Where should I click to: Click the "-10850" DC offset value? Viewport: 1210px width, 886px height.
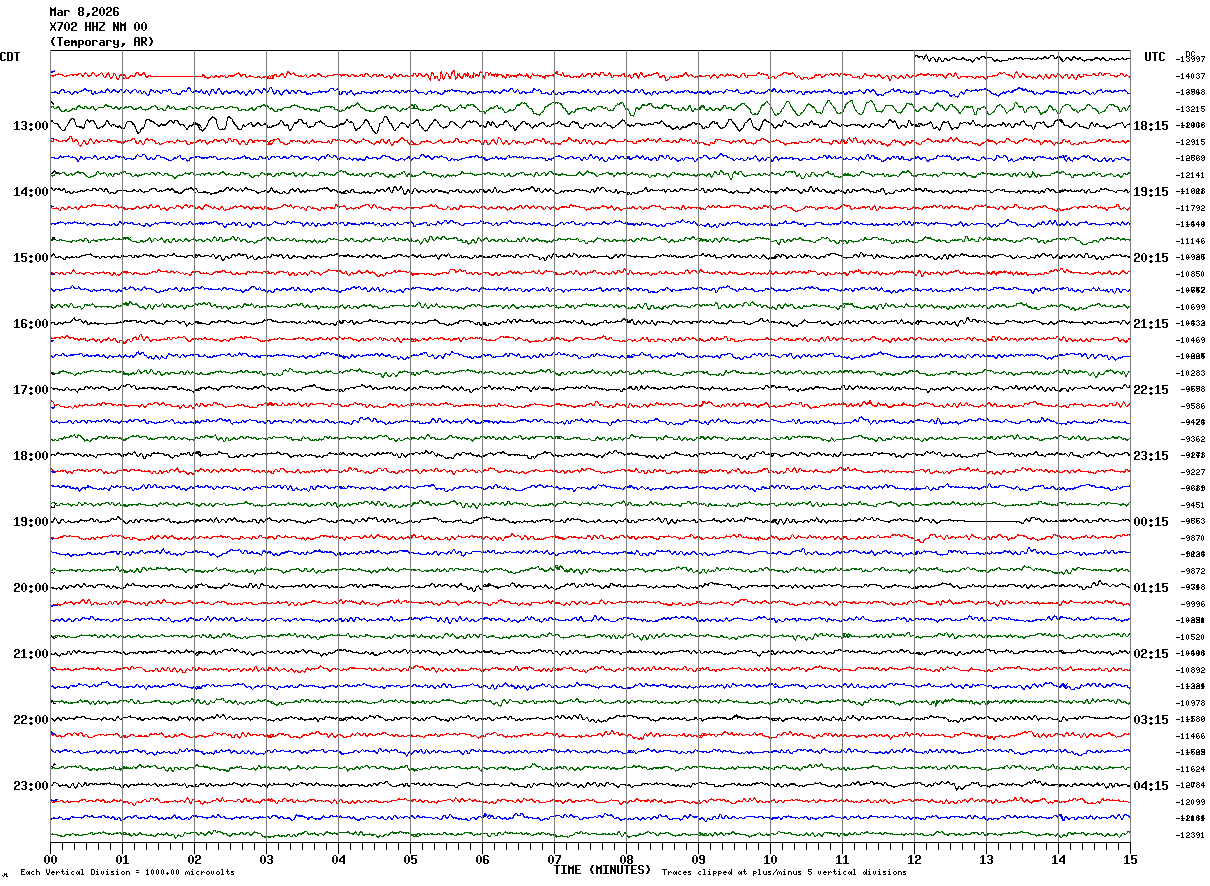pos(1190,274)
